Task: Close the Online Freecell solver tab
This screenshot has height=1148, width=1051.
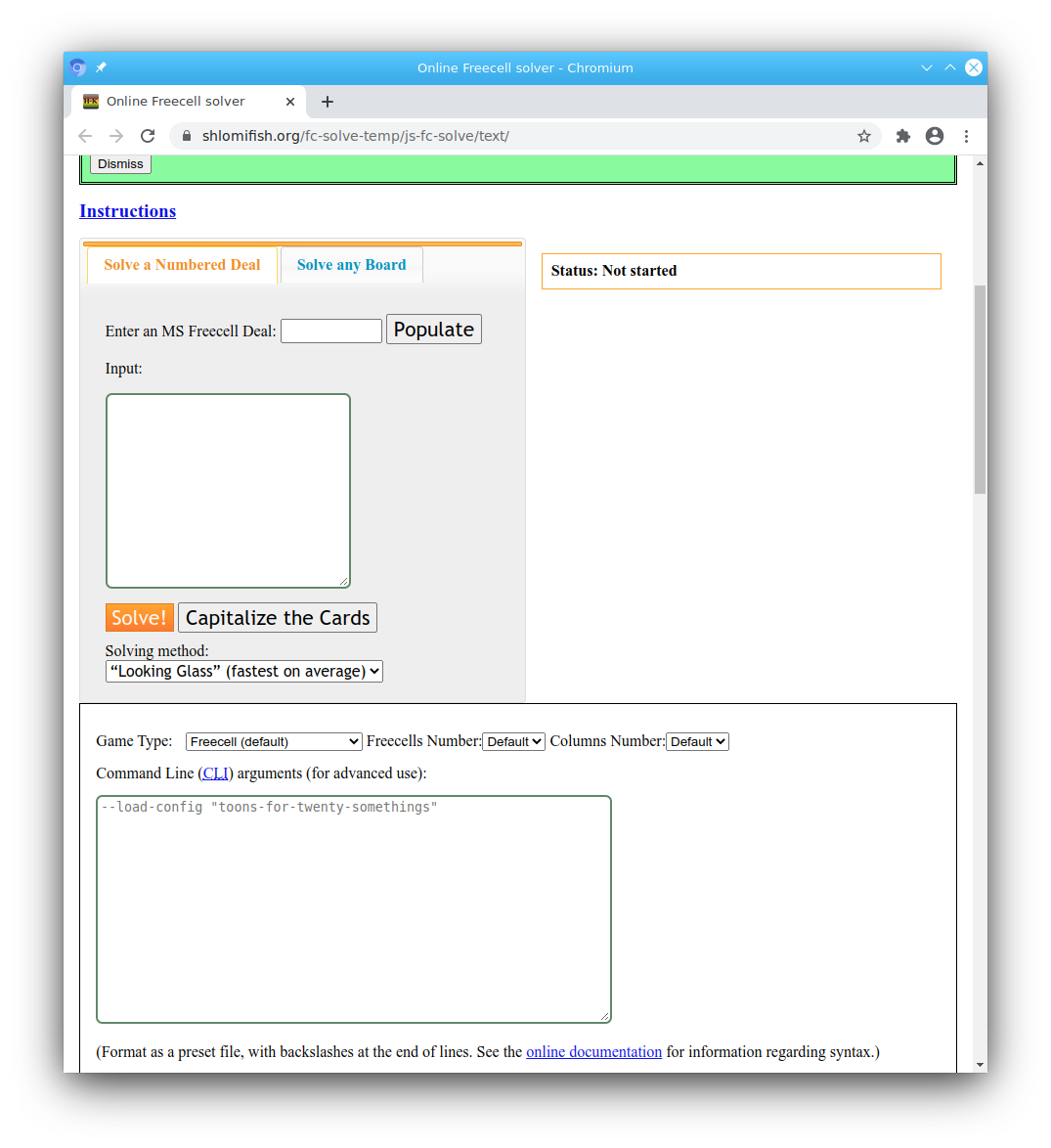Action: [290, 102]
